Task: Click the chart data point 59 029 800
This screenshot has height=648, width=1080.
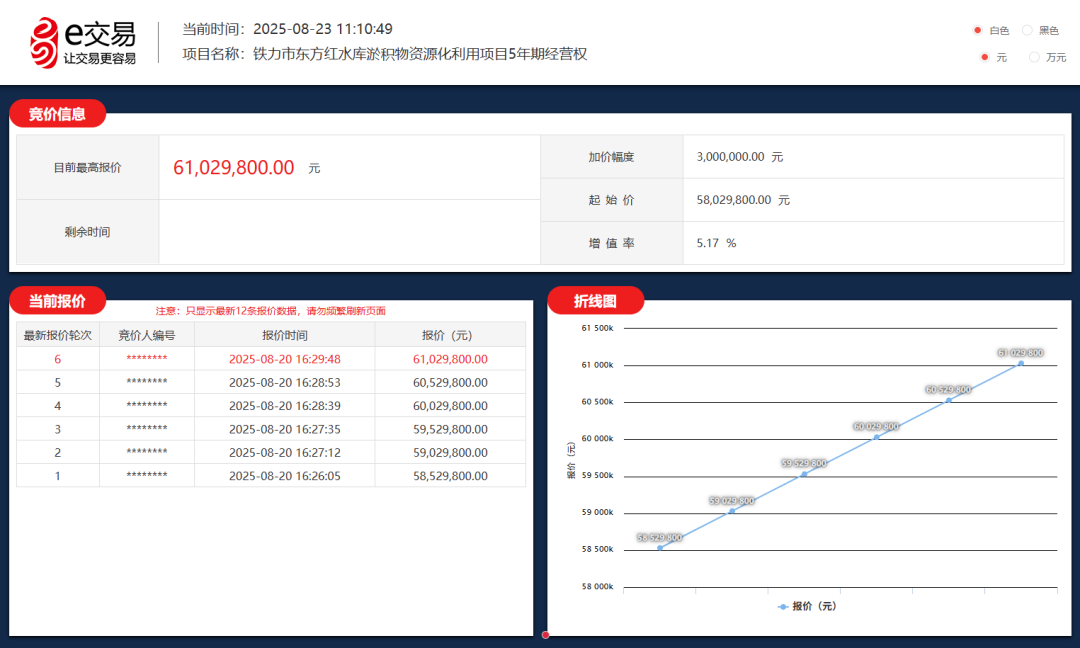Action: coord(731,511)
